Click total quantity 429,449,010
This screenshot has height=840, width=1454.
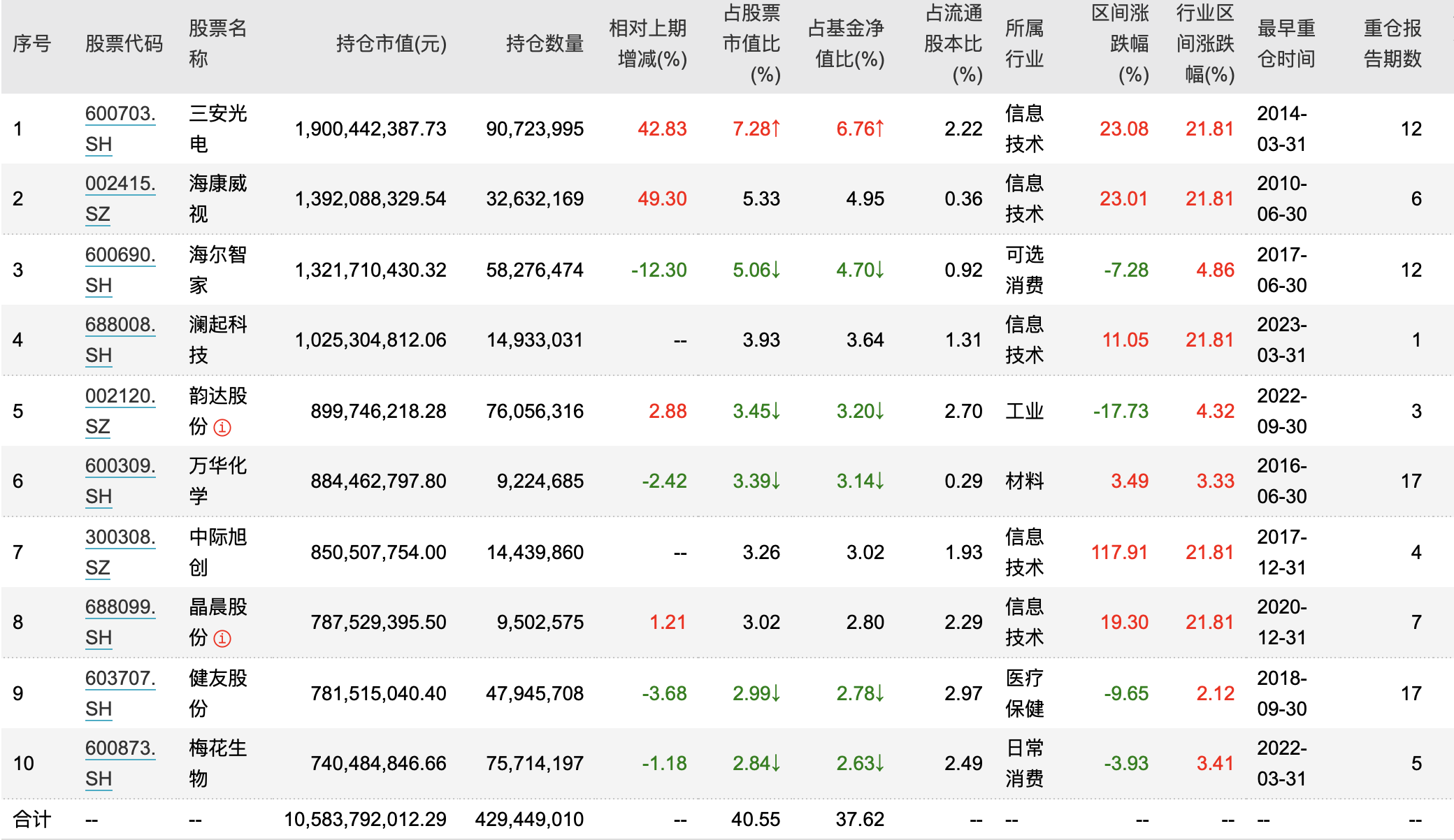coord(529,820)
